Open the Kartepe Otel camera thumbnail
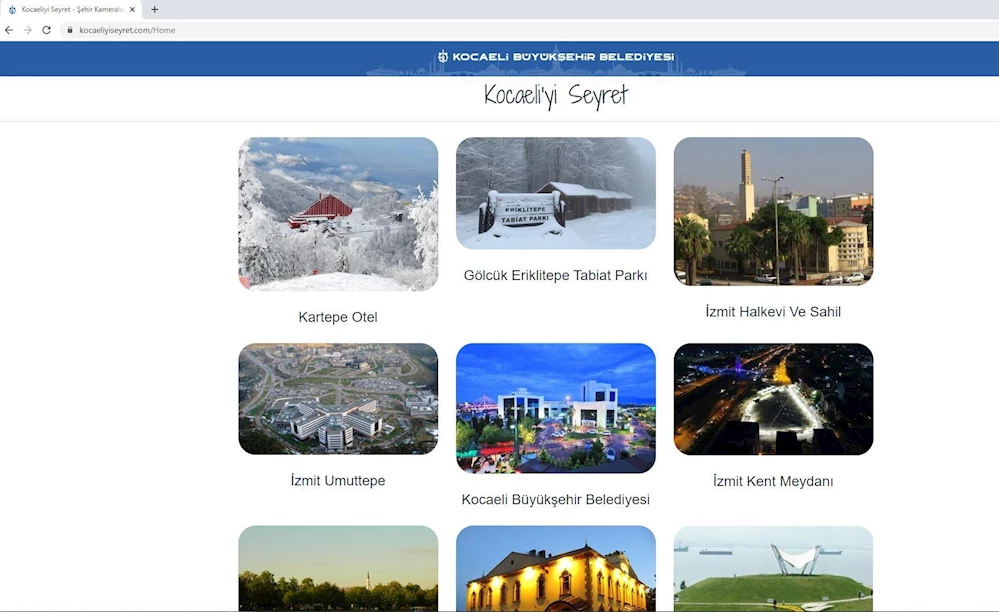 [x=338, y=214]
